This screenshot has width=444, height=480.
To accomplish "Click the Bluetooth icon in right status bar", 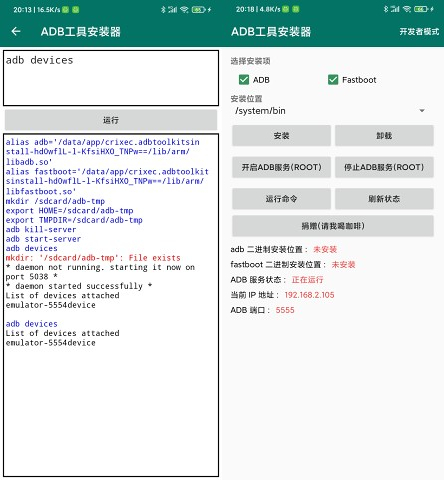I will click(386, 9).
